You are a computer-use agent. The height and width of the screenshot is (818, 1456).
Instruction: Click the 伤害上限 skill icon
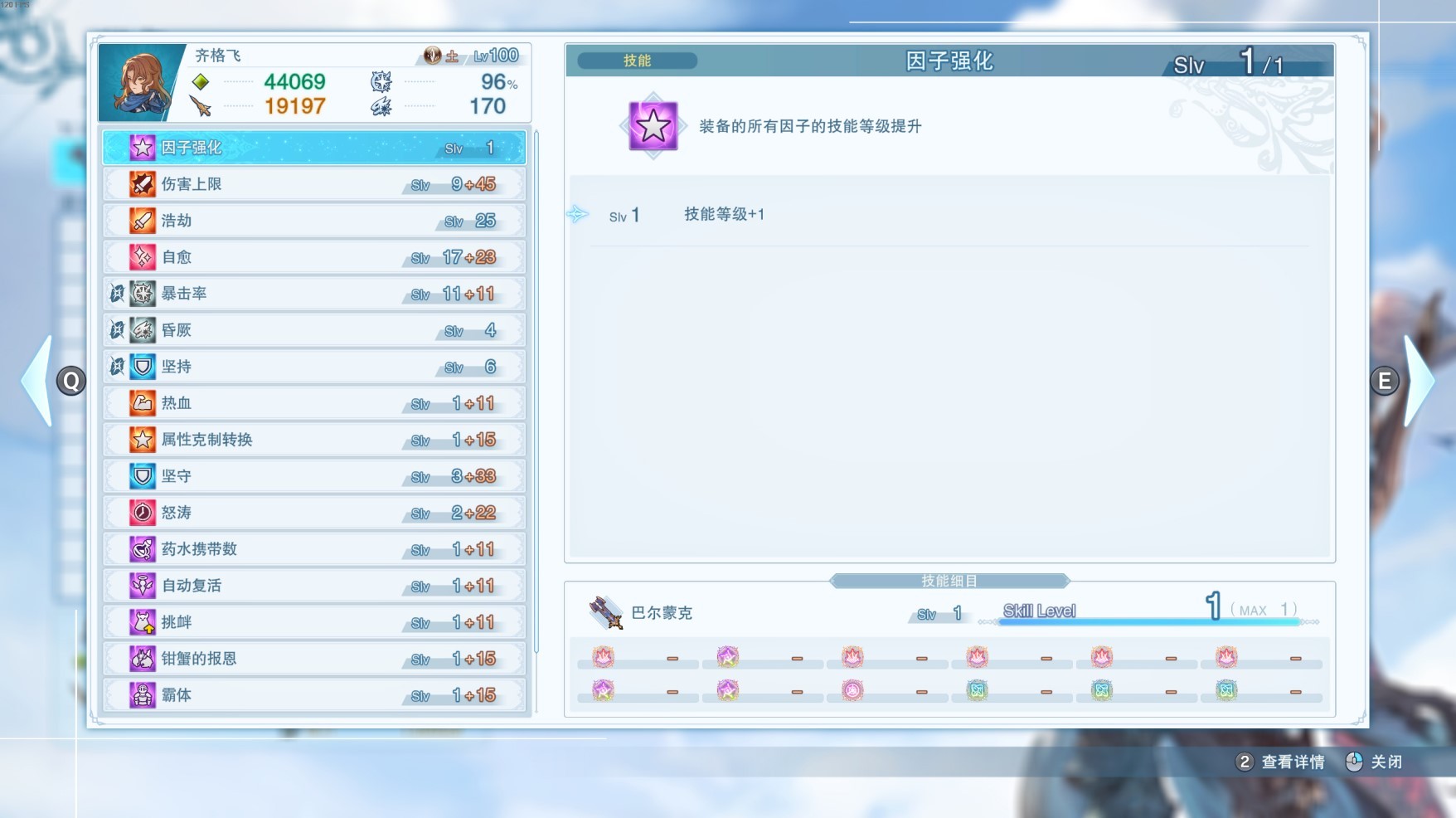click(143, 184)
